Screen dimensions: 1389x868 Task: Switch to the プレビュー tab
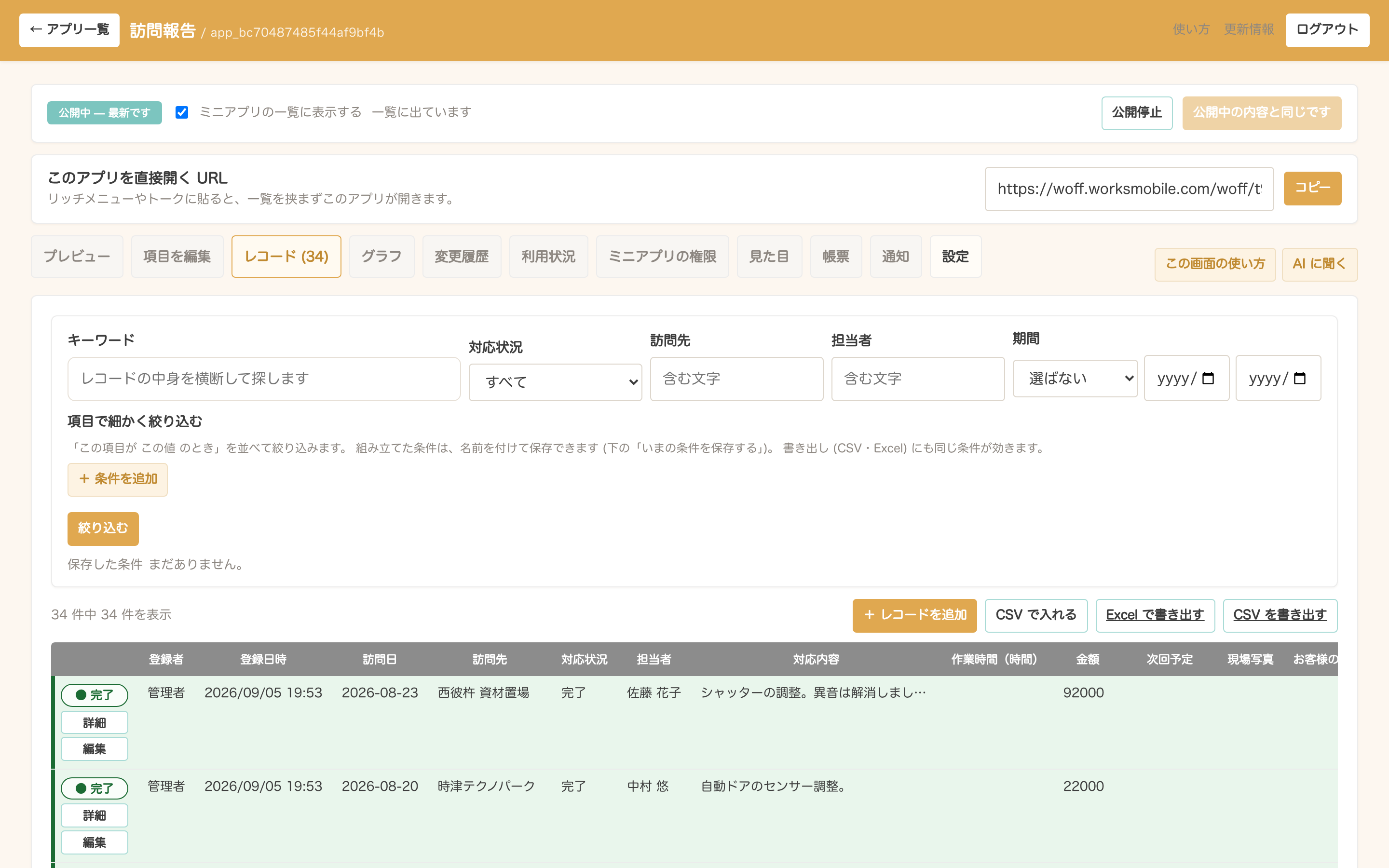pos(77,257)
